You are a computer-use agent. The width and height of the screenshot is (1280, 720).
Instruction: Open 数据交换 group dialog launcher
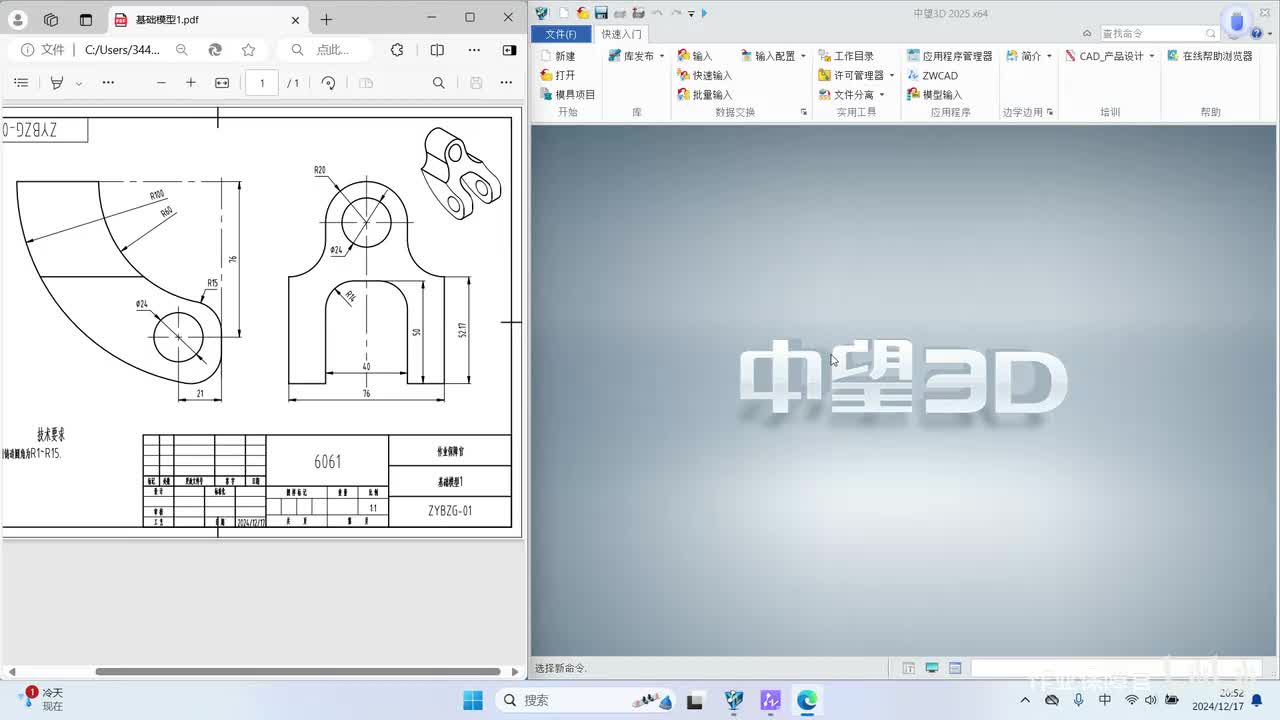804,112
